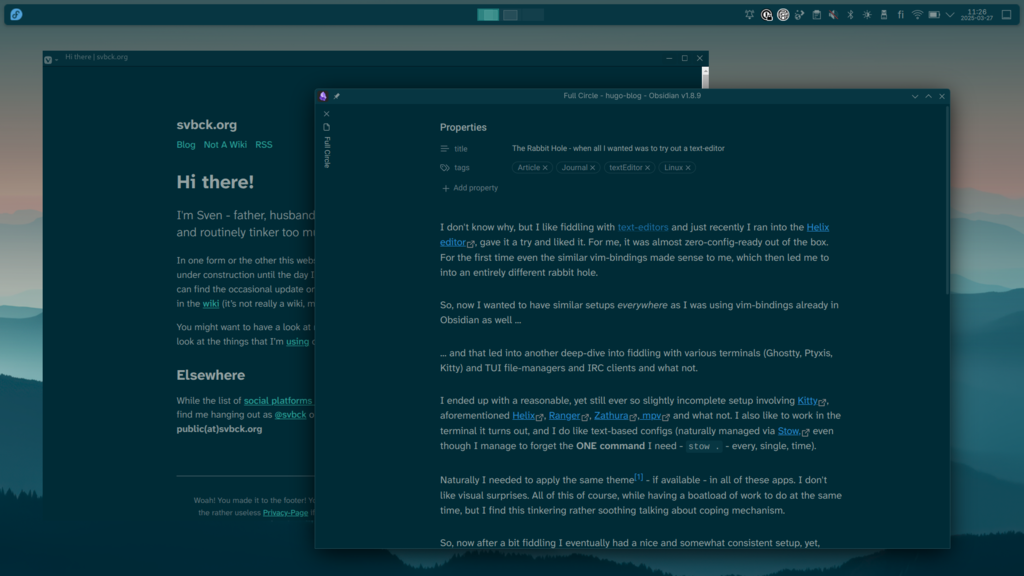Viewport: 1024px width, 576px height.
Task: Open the RSS link on svbck.org
Action: (263, 144)
